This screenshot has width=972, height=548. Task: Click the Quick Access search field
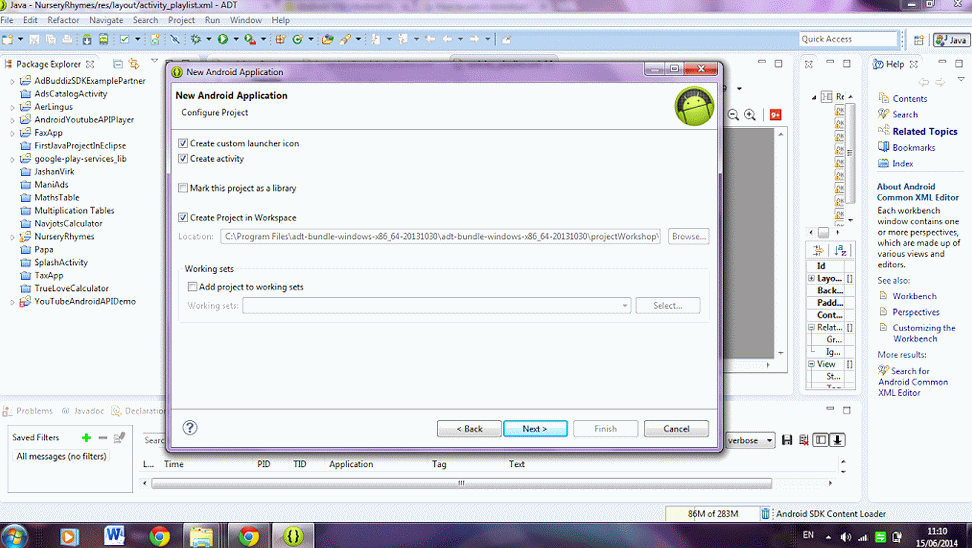(849, 39)
